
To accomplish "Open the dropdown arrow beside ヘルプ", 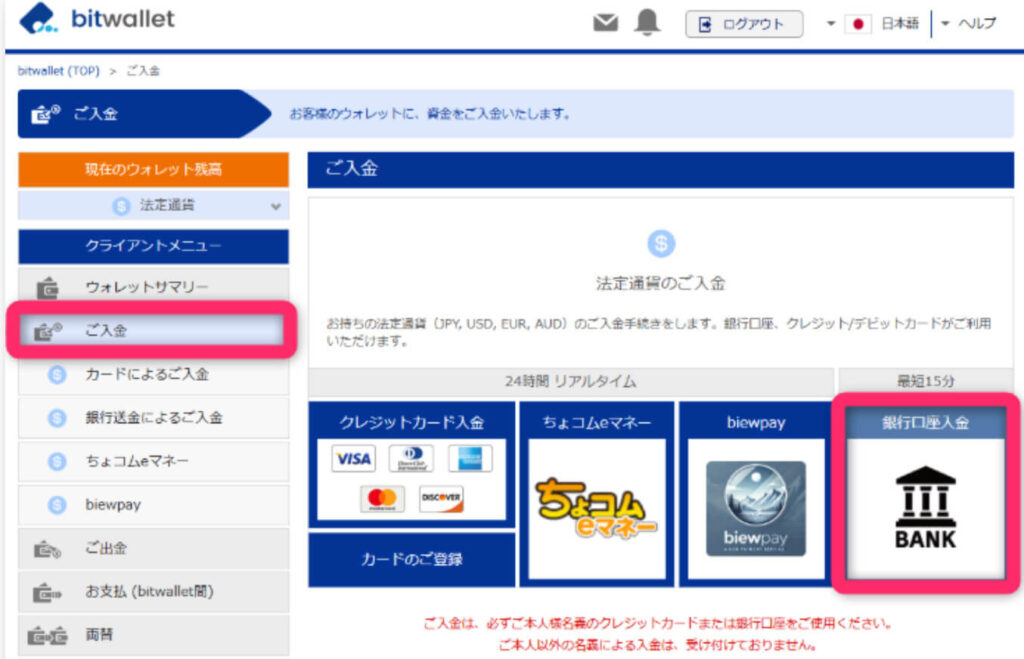I will [944, 22].
